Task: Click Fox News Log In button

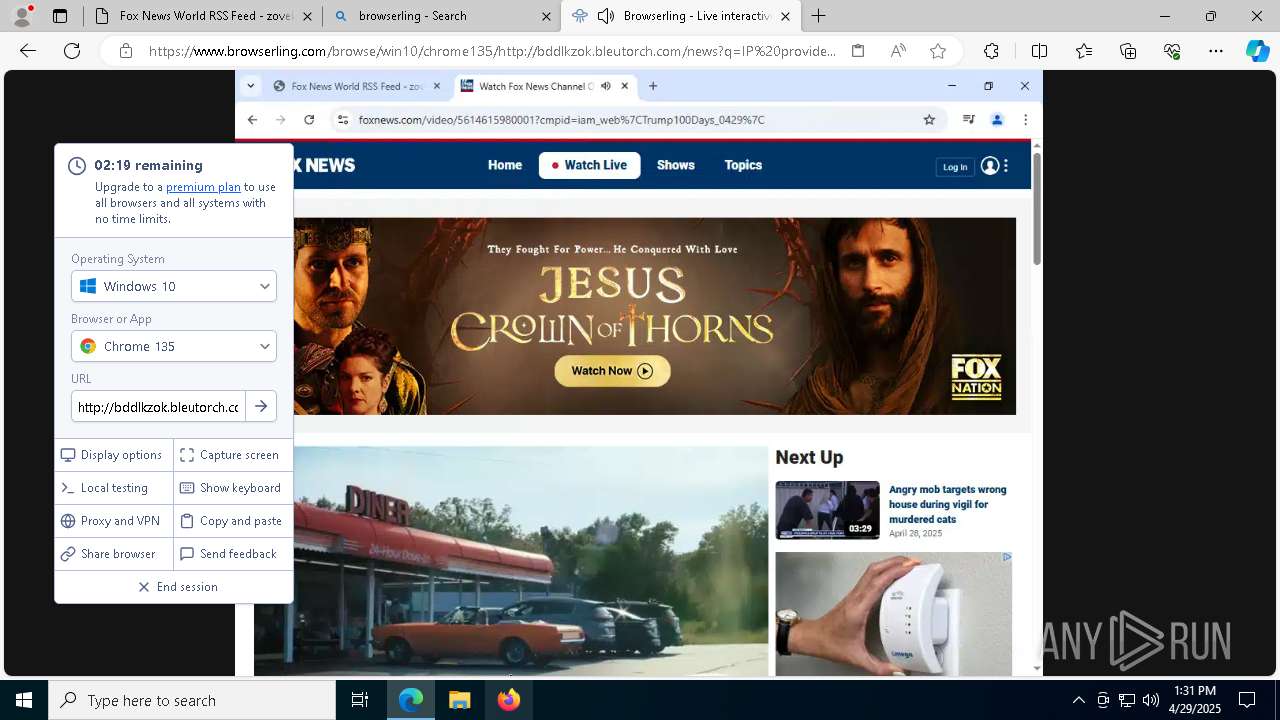Action: click(955, 167)
